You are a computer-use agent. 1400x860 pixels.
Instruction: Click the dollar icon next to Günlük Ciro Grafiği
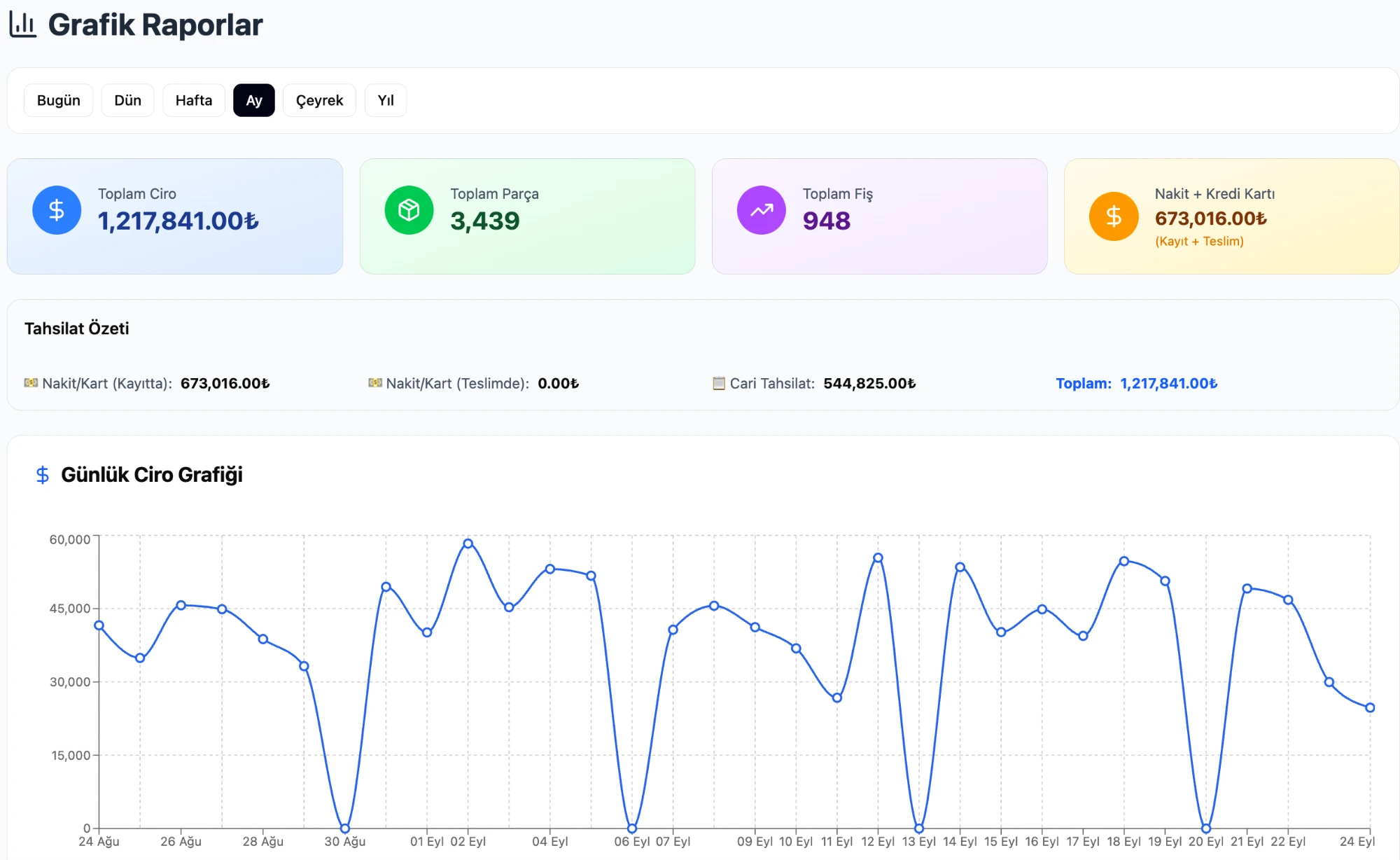click(43, 475)
